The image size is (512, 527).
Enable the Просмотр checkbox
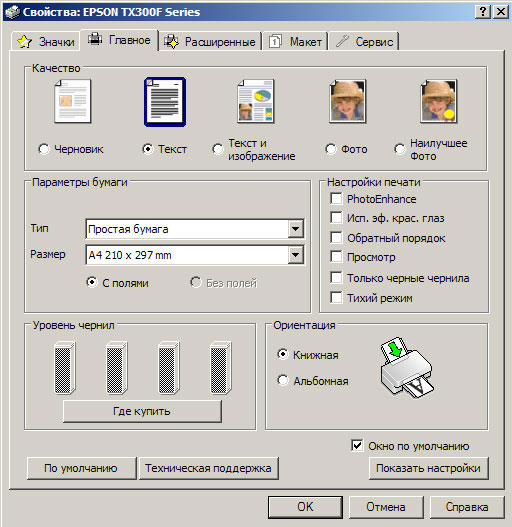[336, 257]
